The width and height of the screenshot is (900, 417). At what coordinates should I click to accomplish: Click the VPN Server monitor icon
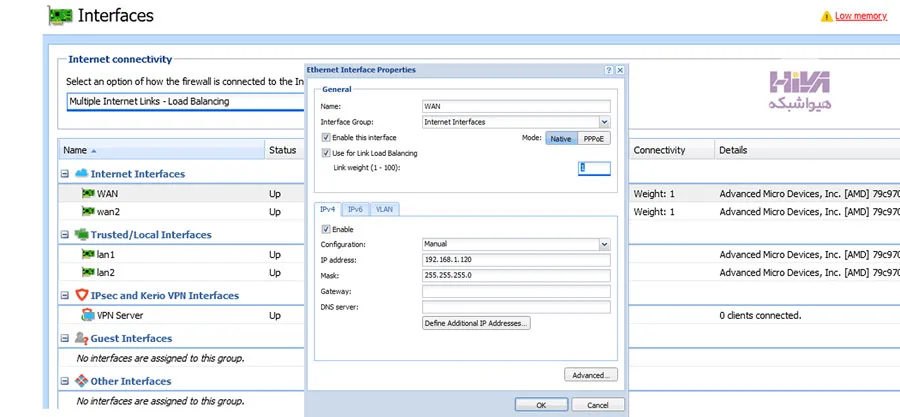pyautogui.click(x=88, y=315)
